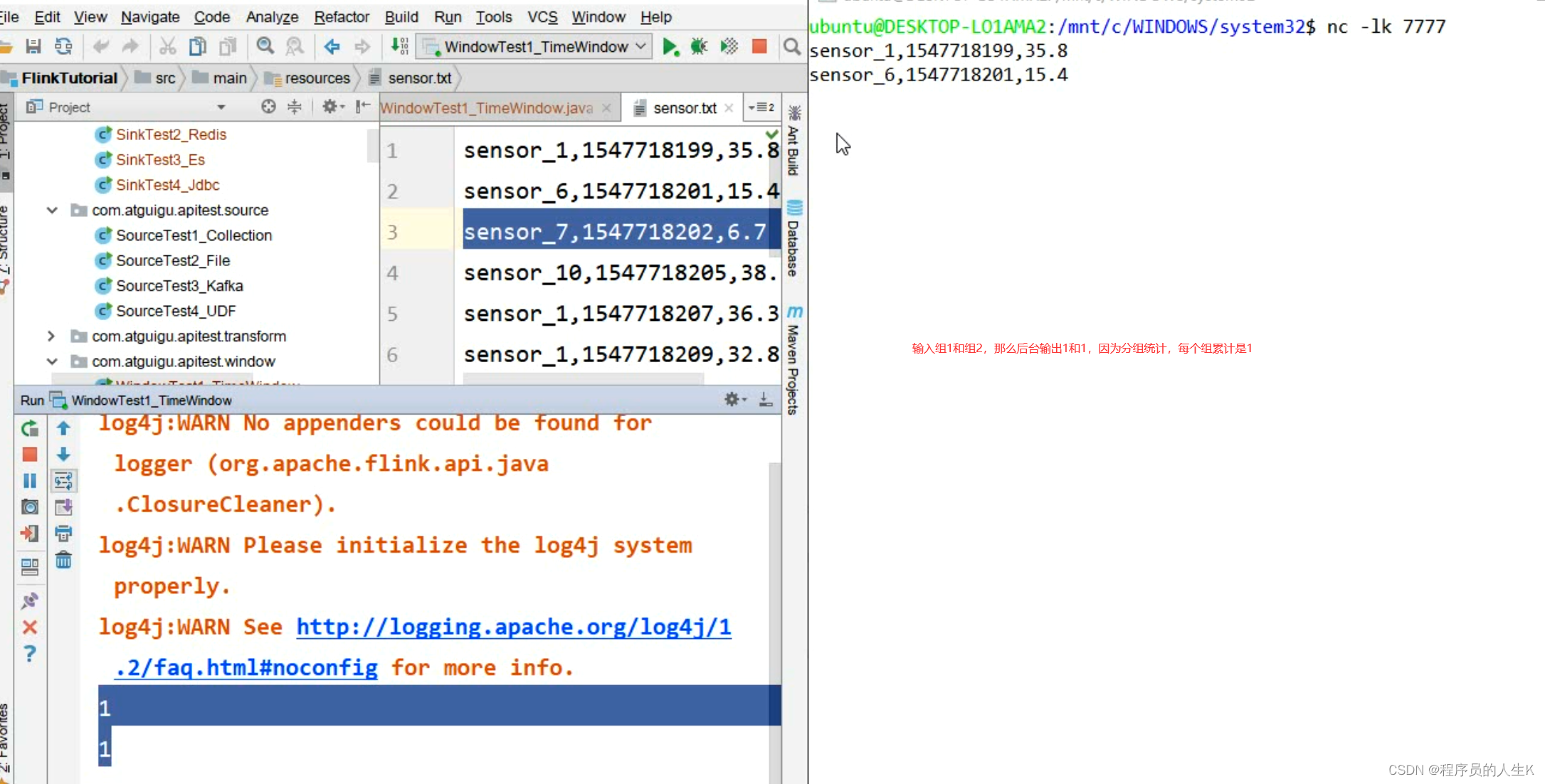Image resolution: width=1545 pixels, height=784 pixels.
Task: Click the Print console output icon
Action: pyautogui.click(x=63, y=534)
